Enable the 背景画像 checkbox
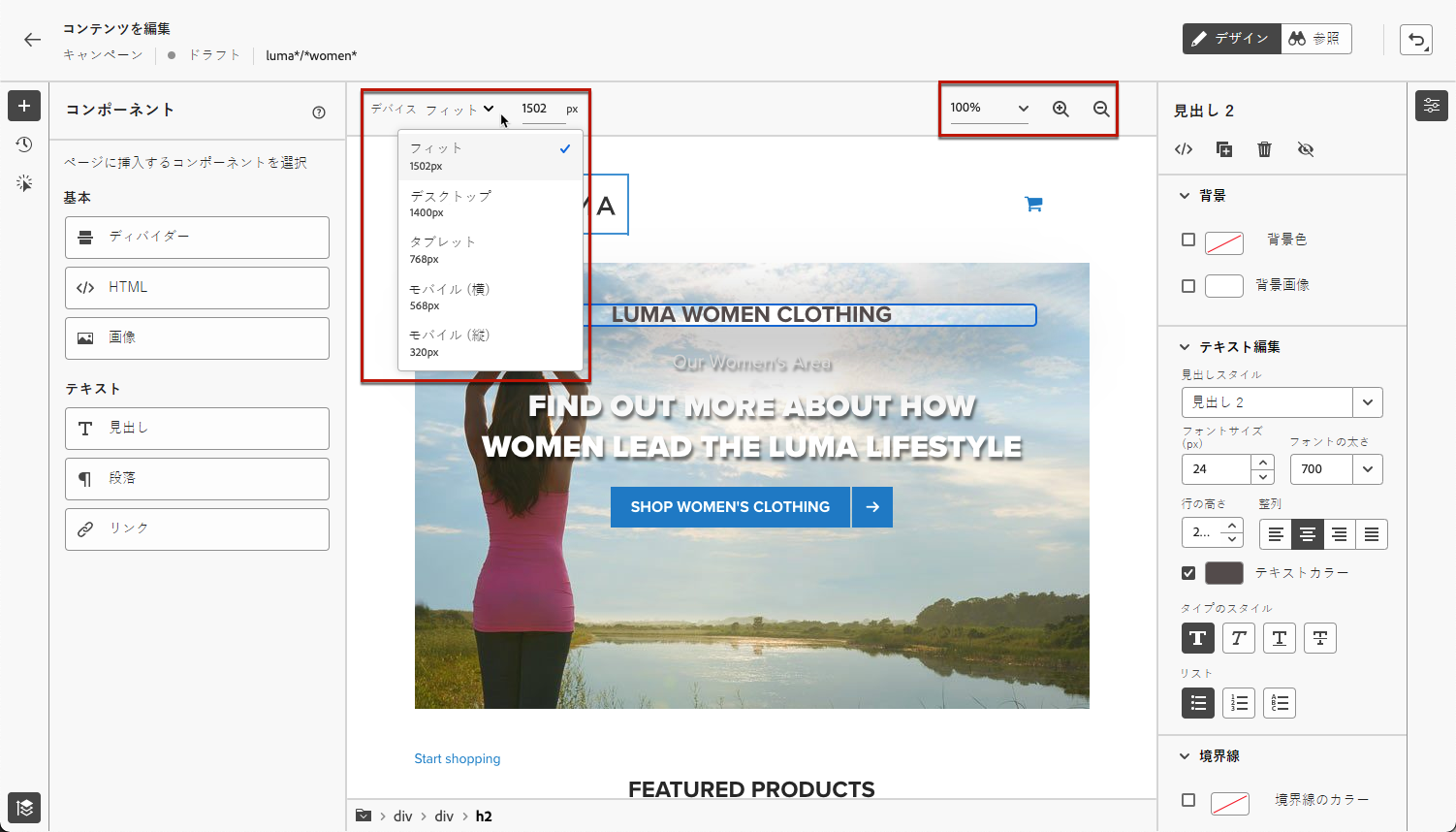1456x832 pixels. click(1188, 286)
